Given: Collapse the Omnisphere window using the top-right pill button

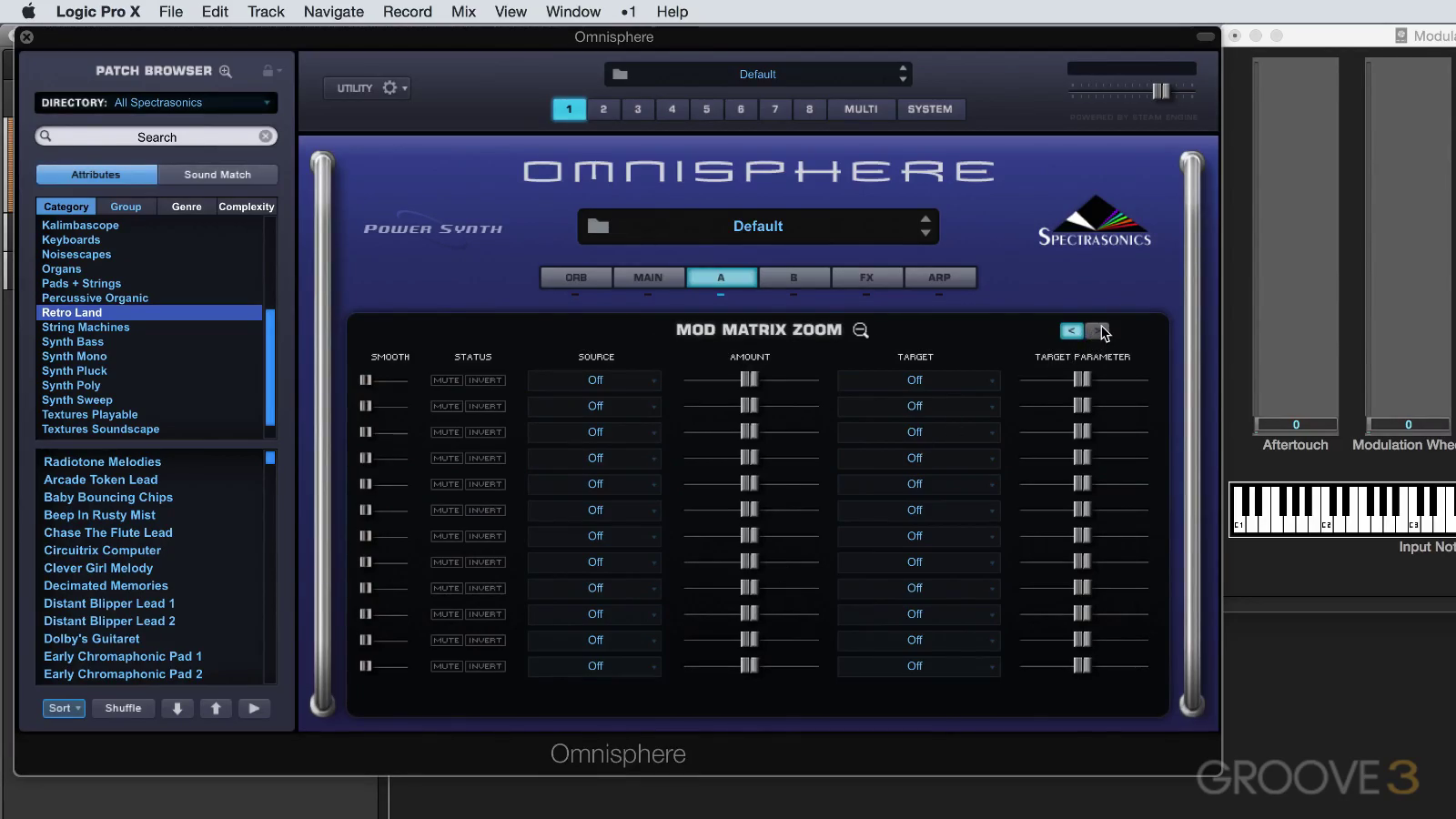Looking at the screenshot, I should tap(1206, 36).
